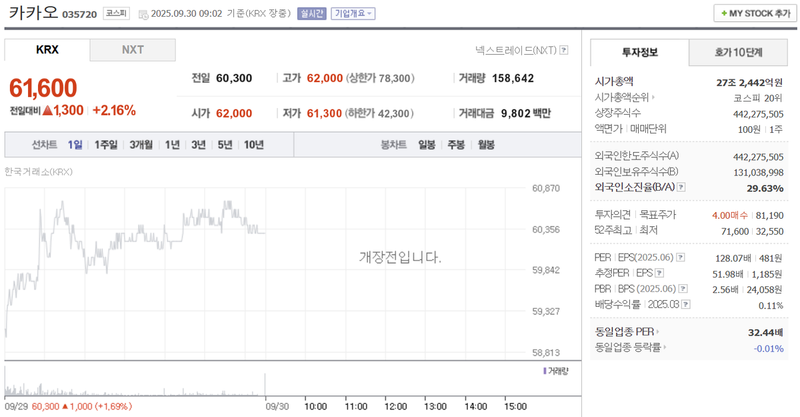Click the 실시간 badge button
The image size is (800, 417).
point(311,14)
